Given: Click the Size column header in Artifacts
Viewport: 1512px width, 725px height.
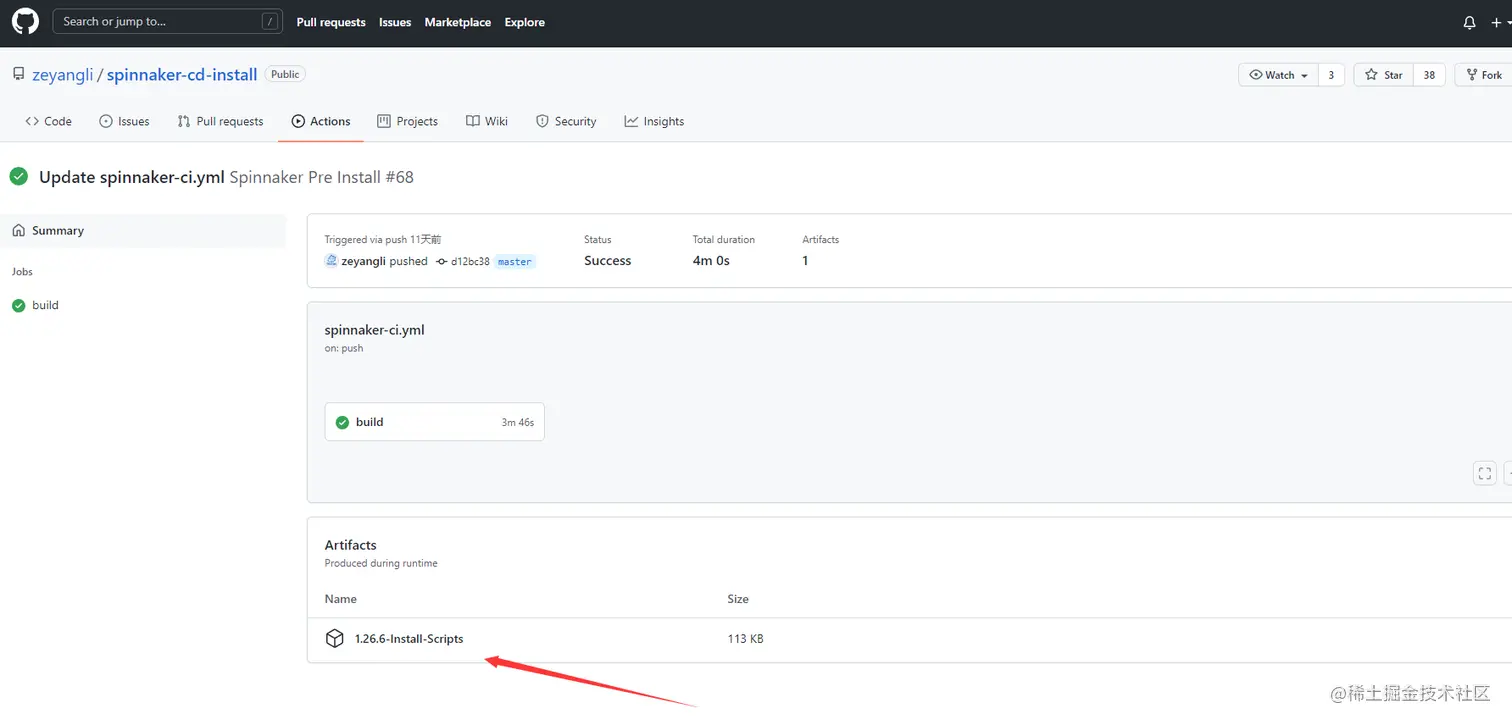Looking at the screenshot, I should point(738,599).
